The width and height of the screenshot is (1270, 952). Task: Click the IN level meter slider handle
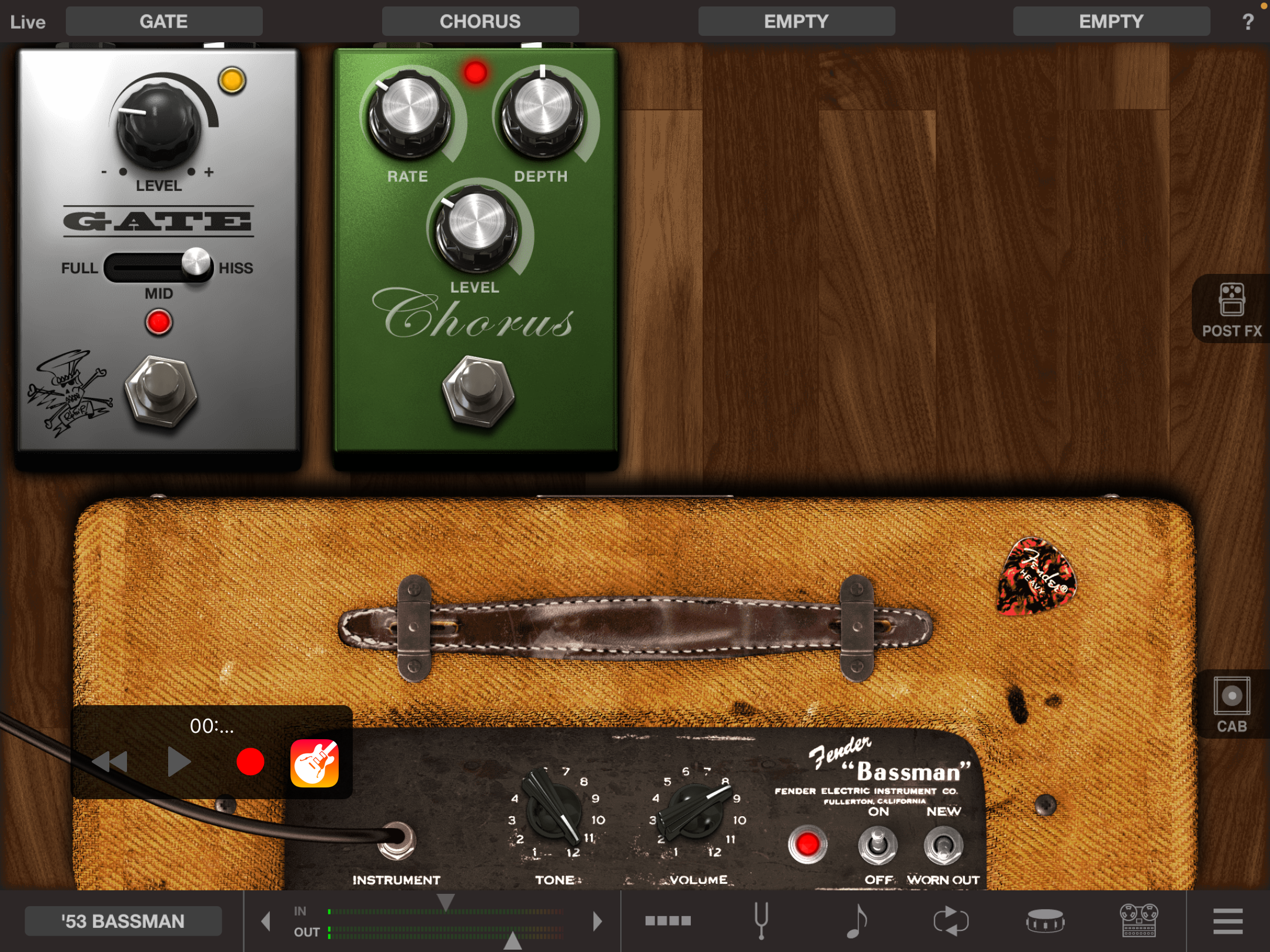coord(446,902)
